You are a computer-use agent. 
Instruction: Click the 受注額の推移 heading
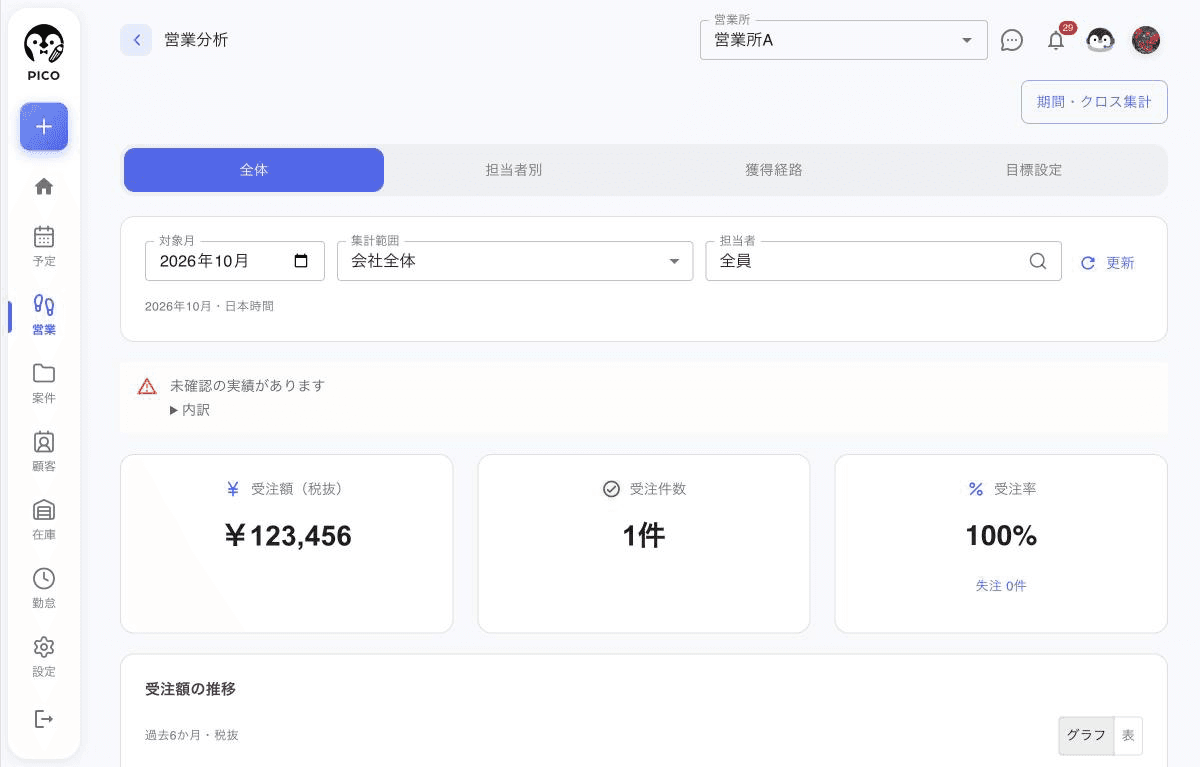[x=190, y=689]
